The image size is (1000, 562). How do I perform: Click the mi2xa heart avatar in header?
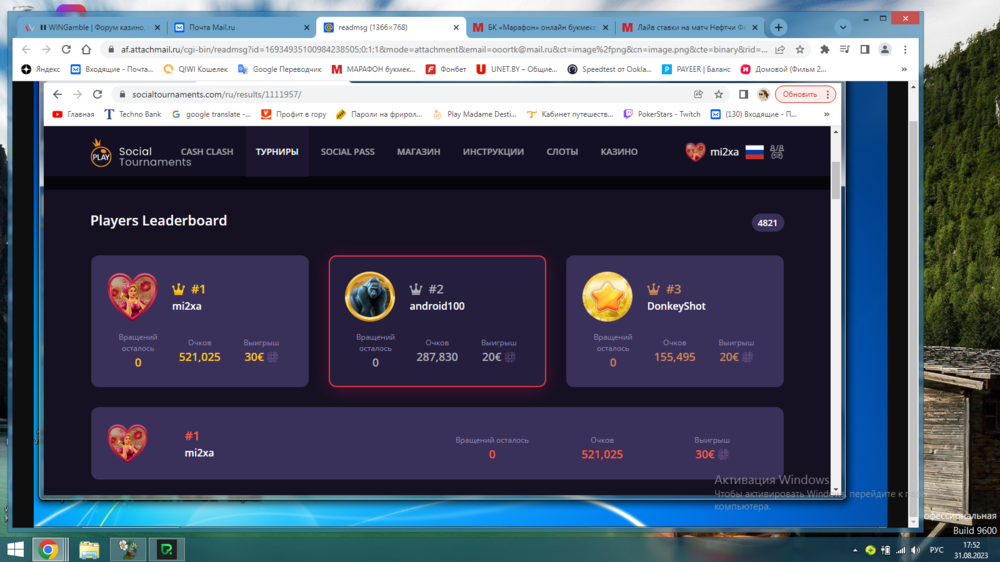click(694, 152)
